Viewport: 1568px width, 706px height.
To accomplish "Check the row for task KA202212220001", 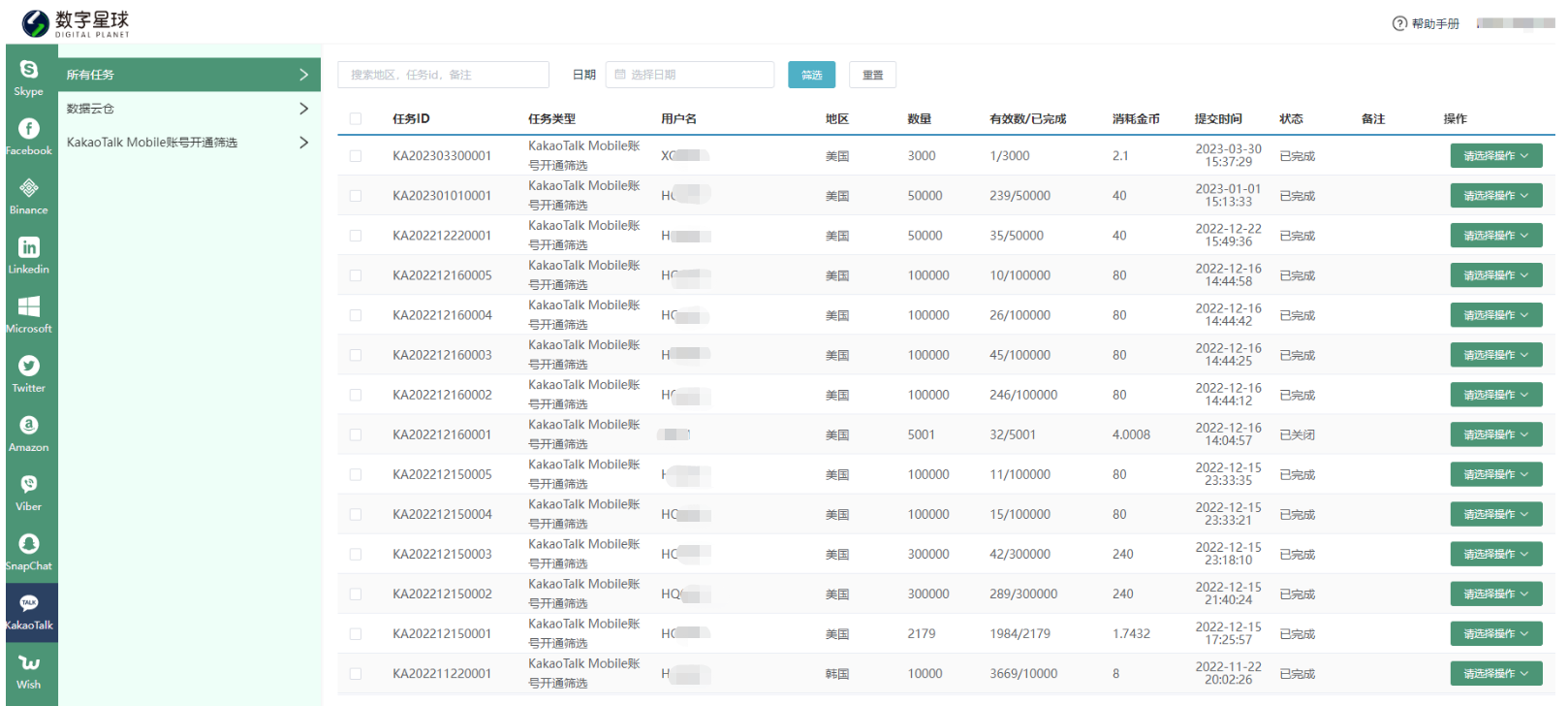I will coord(356,236).
